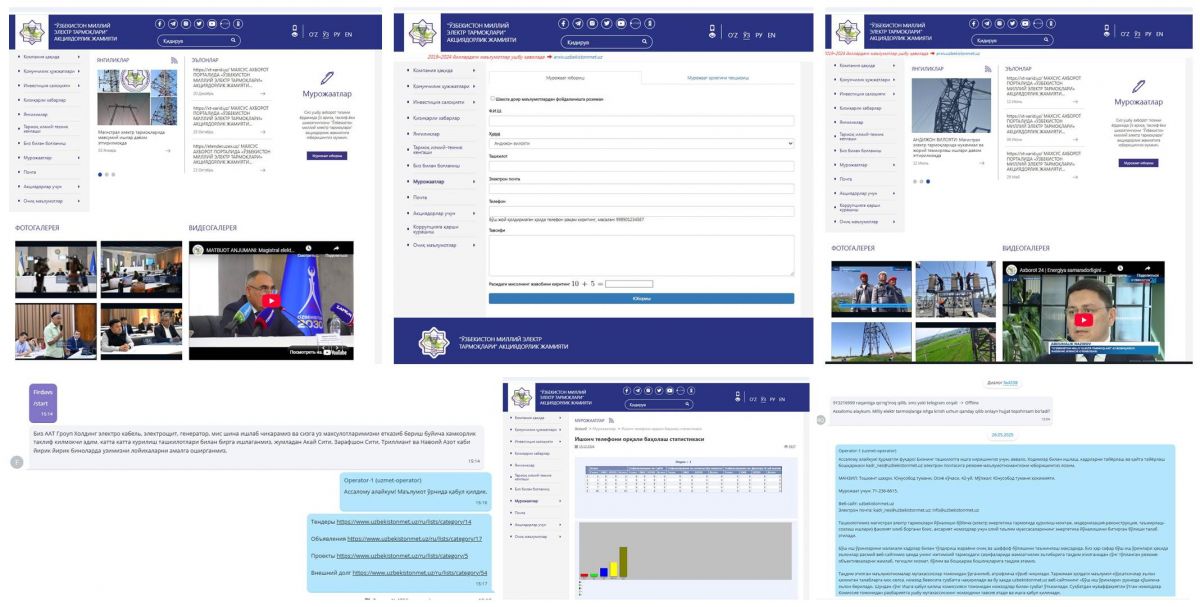This screenshot has width=1200, height=607.
Task: Check the personal data consent checkbox
Action: [x=492, y=99]
